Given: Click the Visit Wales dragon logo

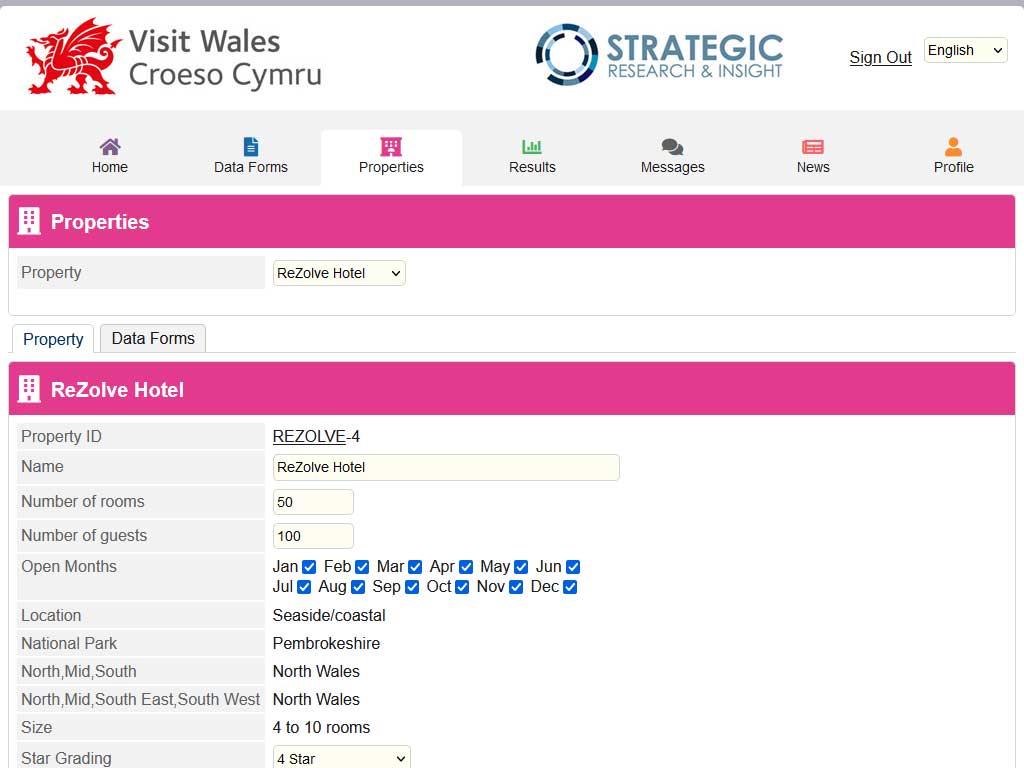Looking at the screenshot, I should pyautogui.click(x=74, y=57).
